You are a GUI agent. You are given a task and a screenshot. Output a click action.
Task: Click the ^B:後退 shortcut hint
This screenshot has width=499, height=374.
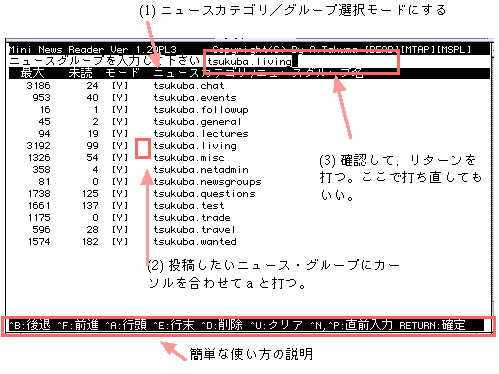coord(30,325)
